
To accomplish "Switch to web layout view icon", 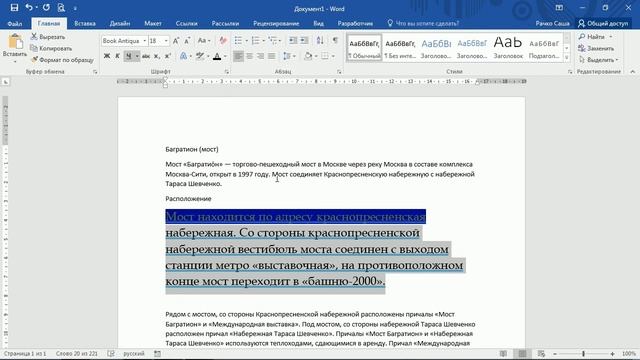I will 541,353.
